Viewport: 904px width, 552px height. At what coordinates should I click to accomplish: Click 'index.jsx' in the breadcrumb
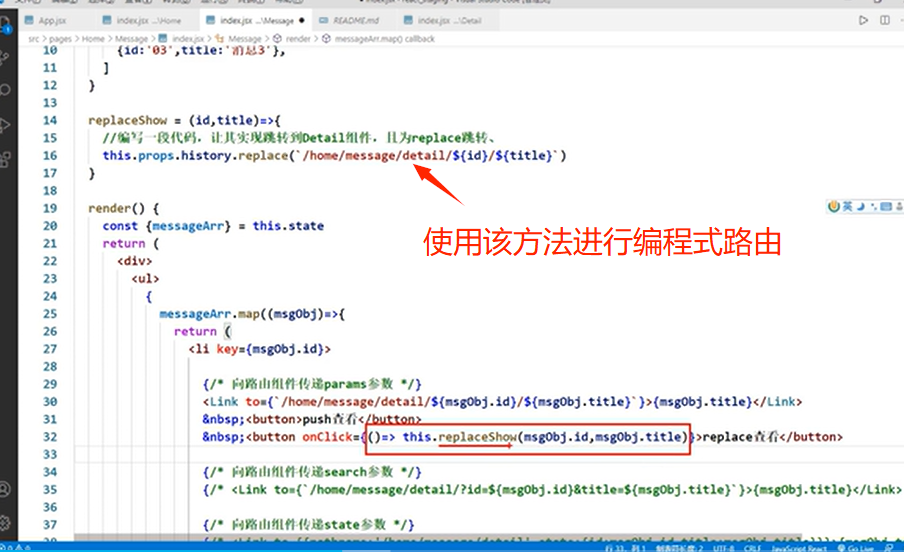(x=187, y=39)
